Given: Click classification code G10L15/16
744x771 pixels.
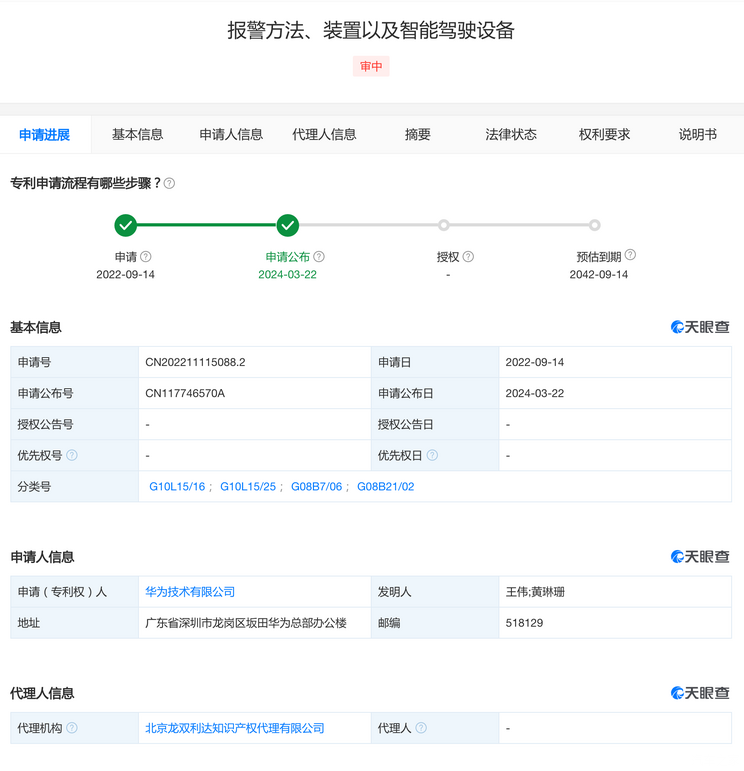Looking at the screenshot, I should [177, 486].
